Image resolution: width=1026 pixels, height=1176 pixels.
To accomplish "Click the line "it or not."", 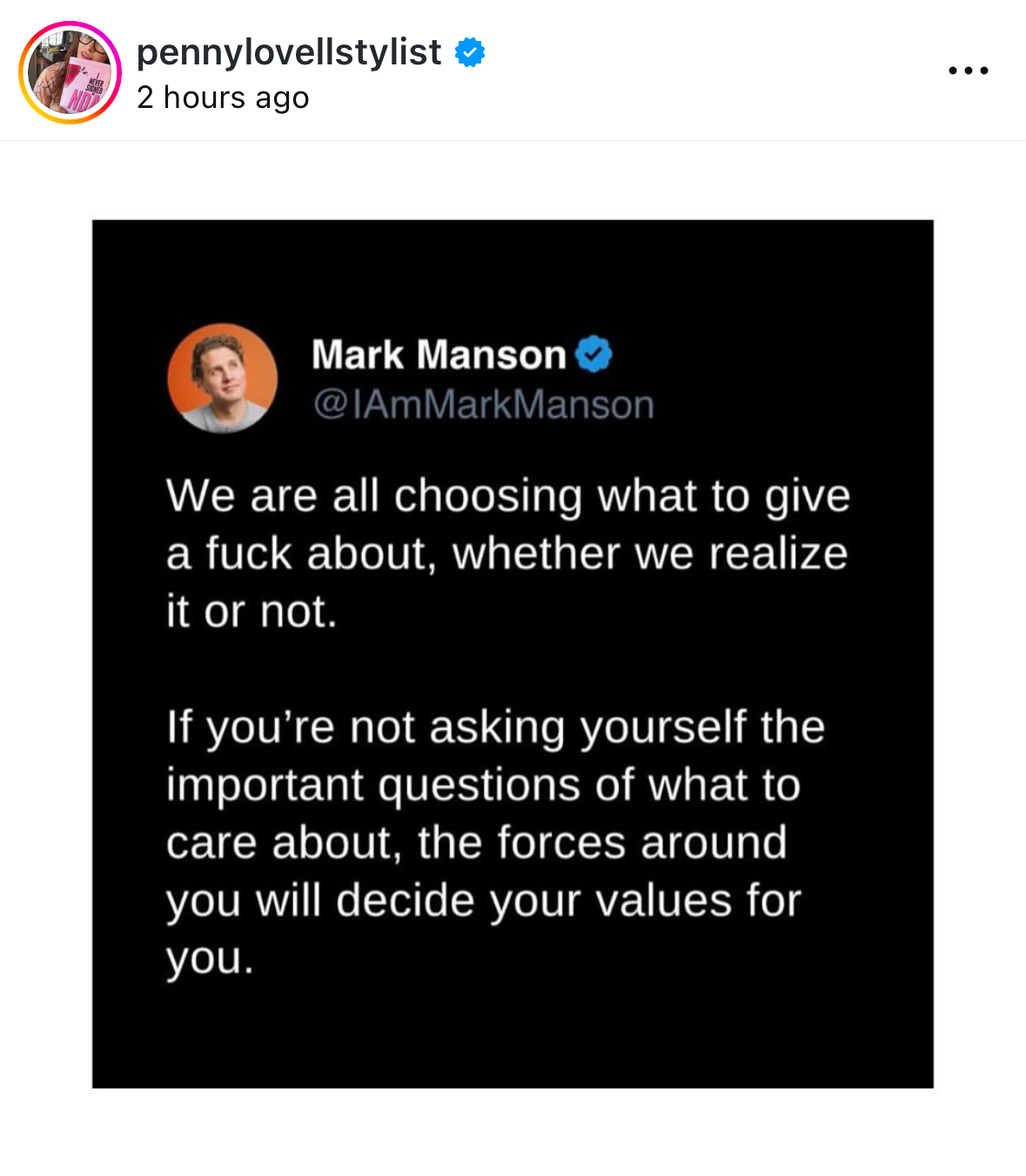I will [x=251, y=611].
